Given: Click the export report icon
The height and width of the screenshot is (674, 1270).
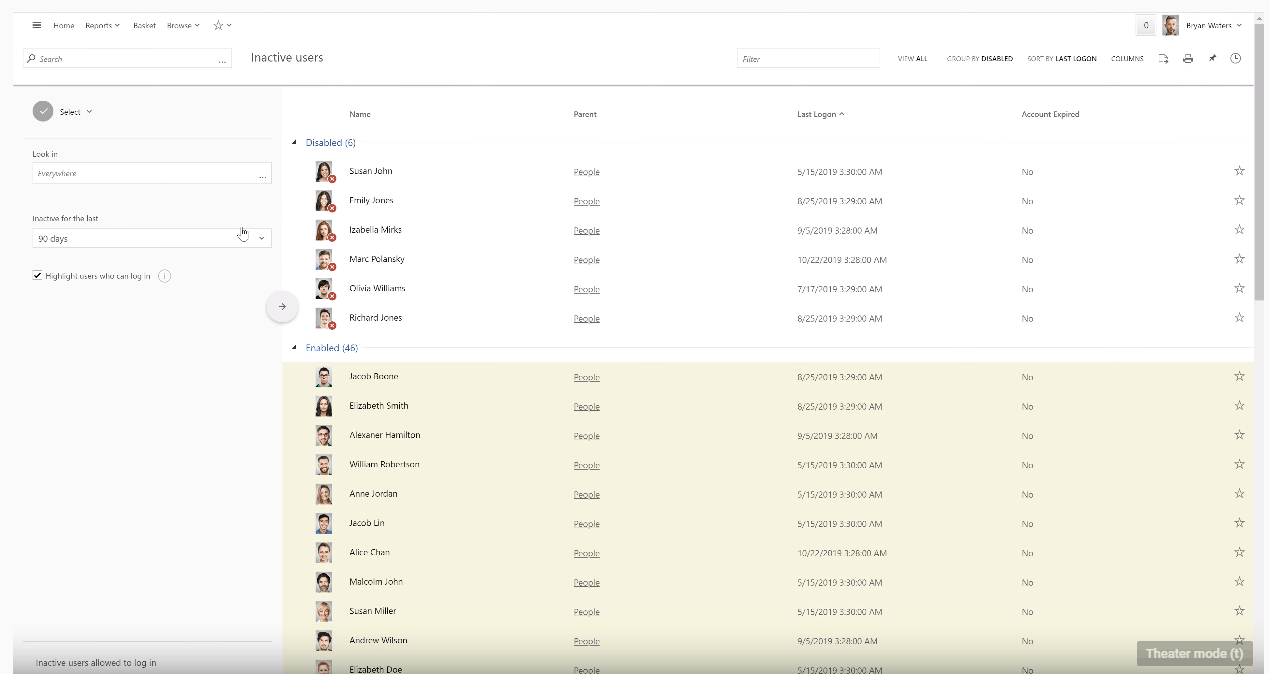Looking at the screenshot, I should click(1163, 59).
